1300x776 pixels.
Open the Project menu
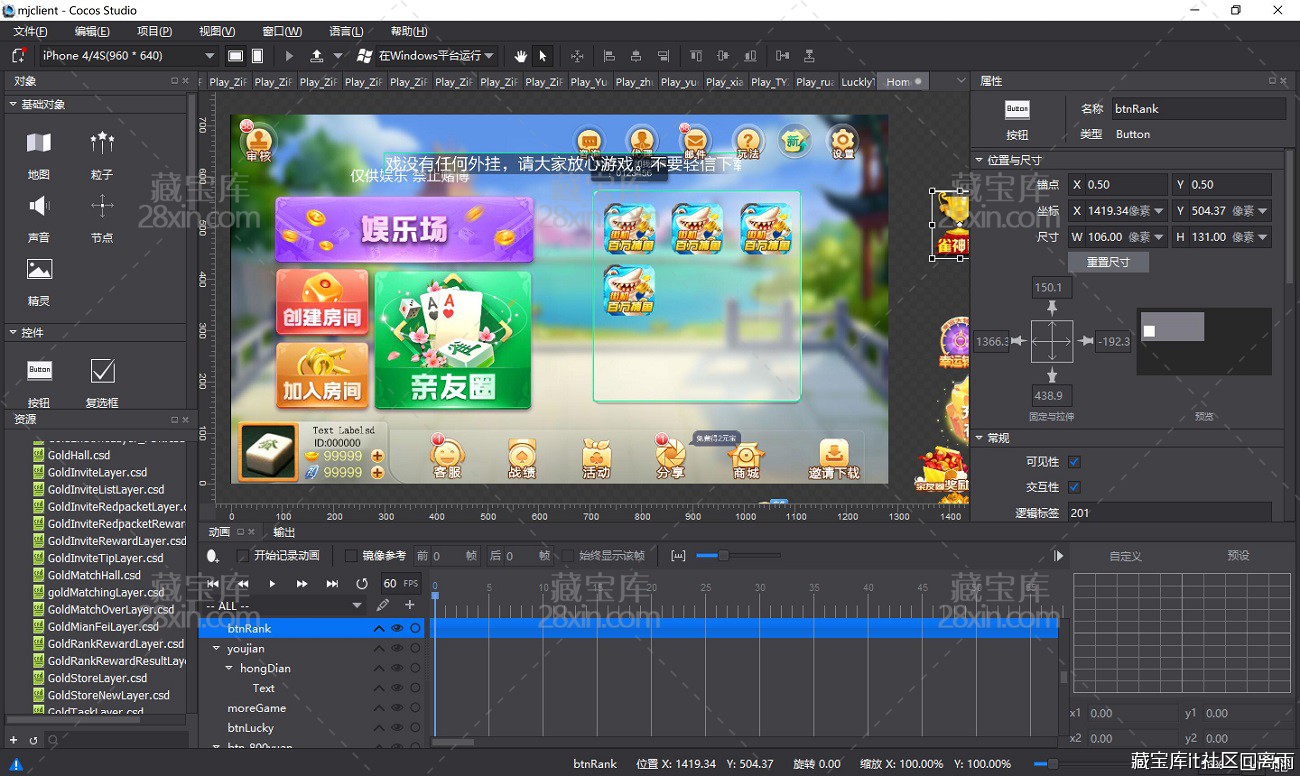tap(155, 32)
